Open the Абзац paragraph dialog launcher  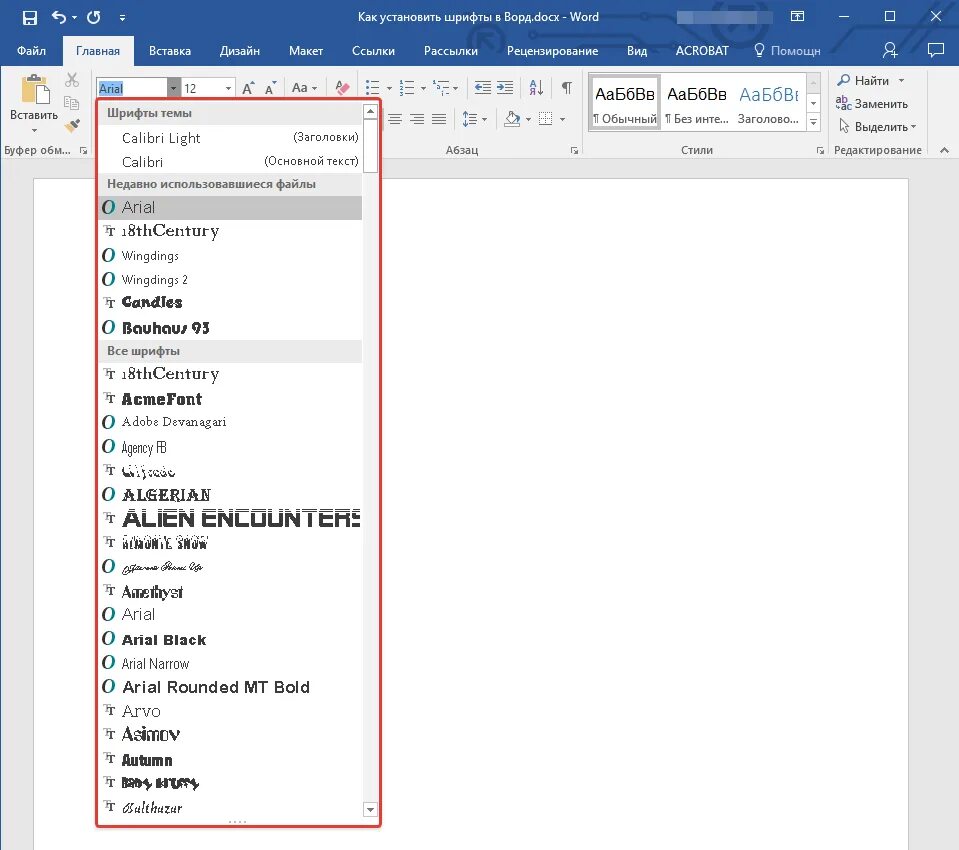(574, 150)
